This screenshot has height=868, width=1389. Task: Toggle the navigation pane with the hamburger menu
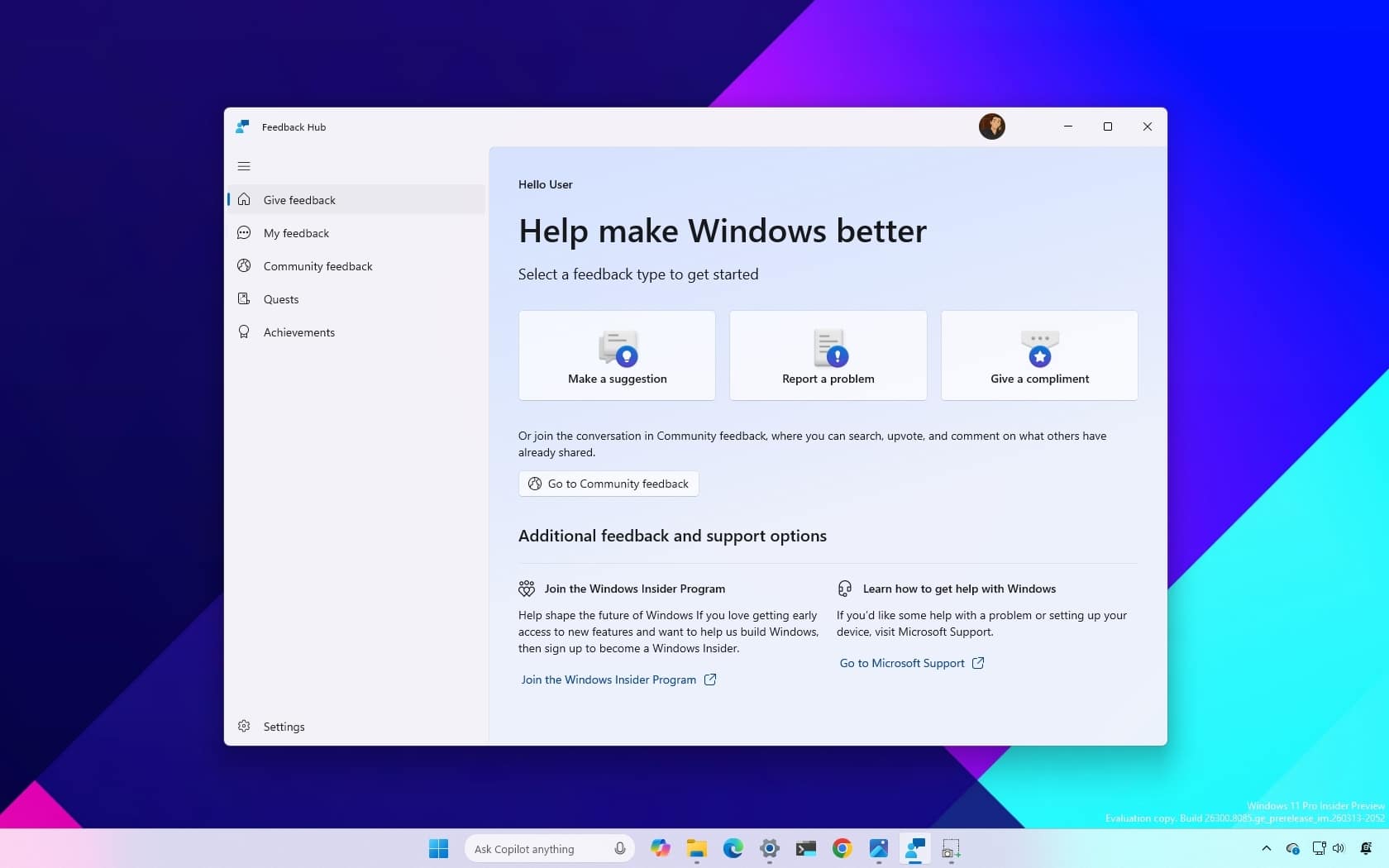point(244,166)
